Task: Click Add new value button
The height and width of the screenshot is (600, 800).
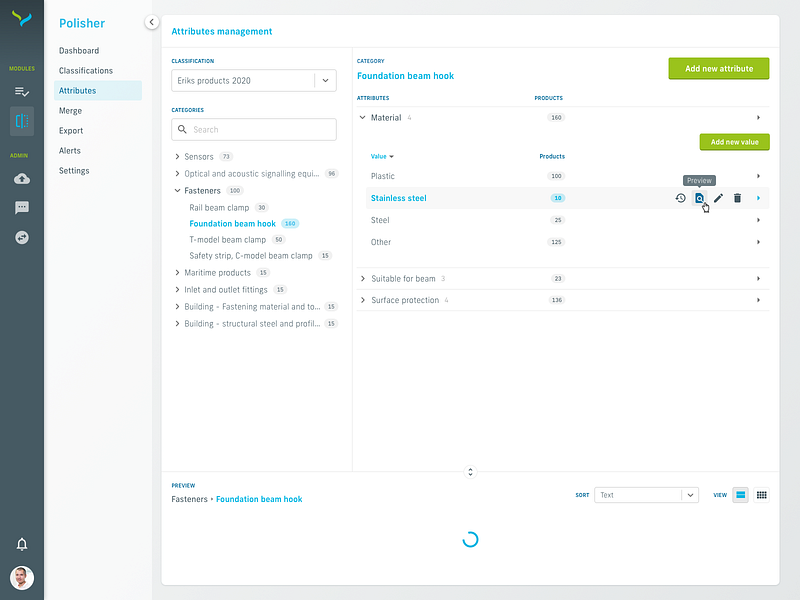Action: [734, 142]
